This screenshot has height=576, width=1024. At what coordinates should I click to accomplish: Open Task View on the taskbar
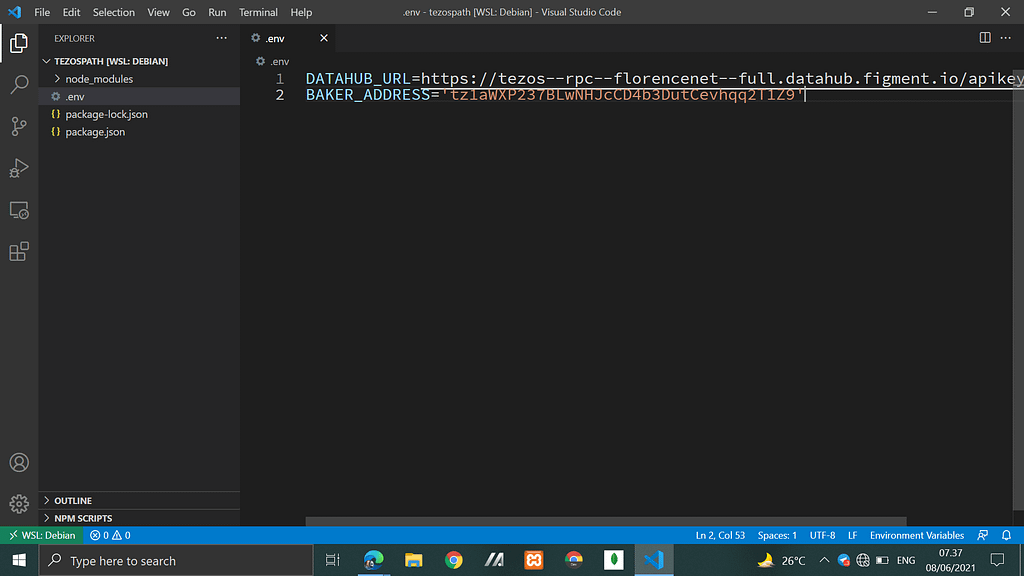(x=332, y=560)
